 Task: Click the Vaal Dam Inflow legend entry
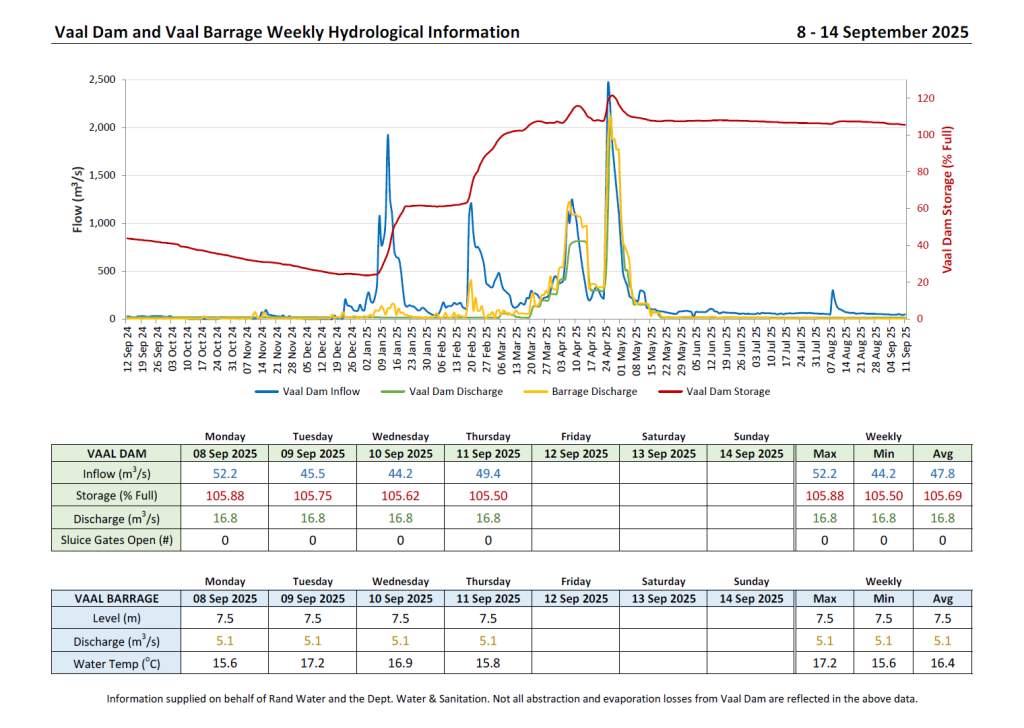point(308,392)
